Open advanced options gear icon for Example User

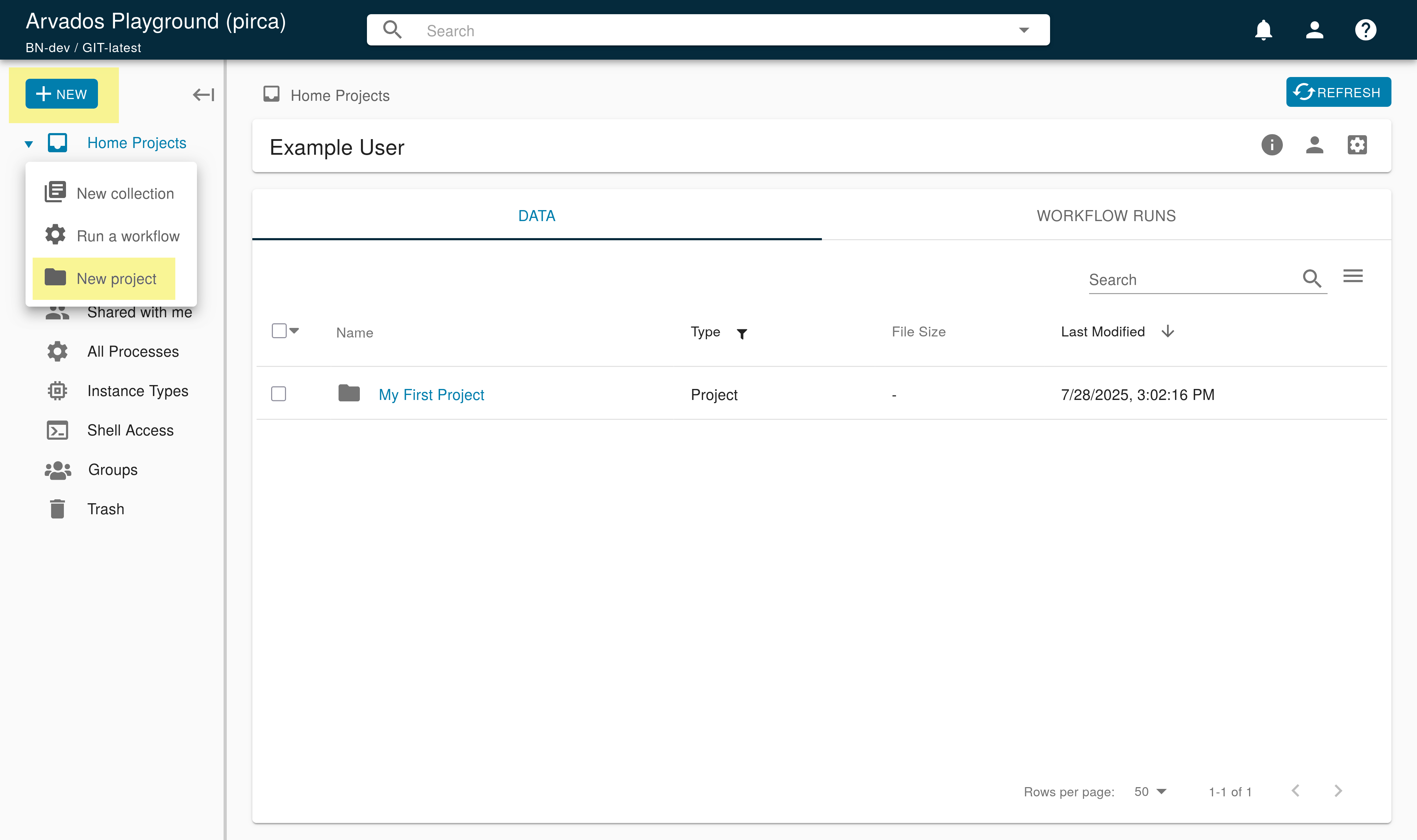pos(1356,146)
